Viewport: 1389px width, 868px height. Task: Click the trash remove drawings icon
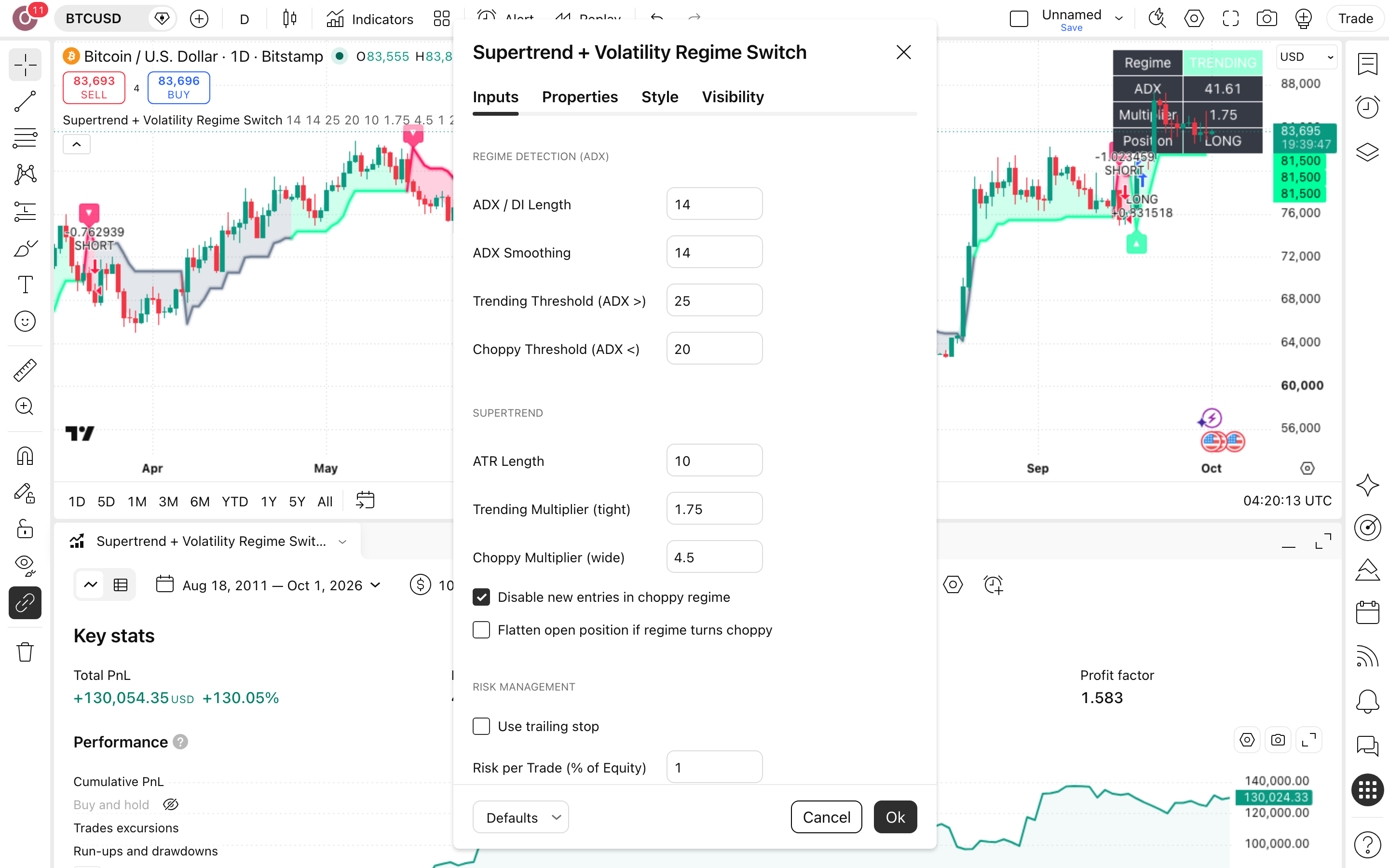click(x=25, y=652)
